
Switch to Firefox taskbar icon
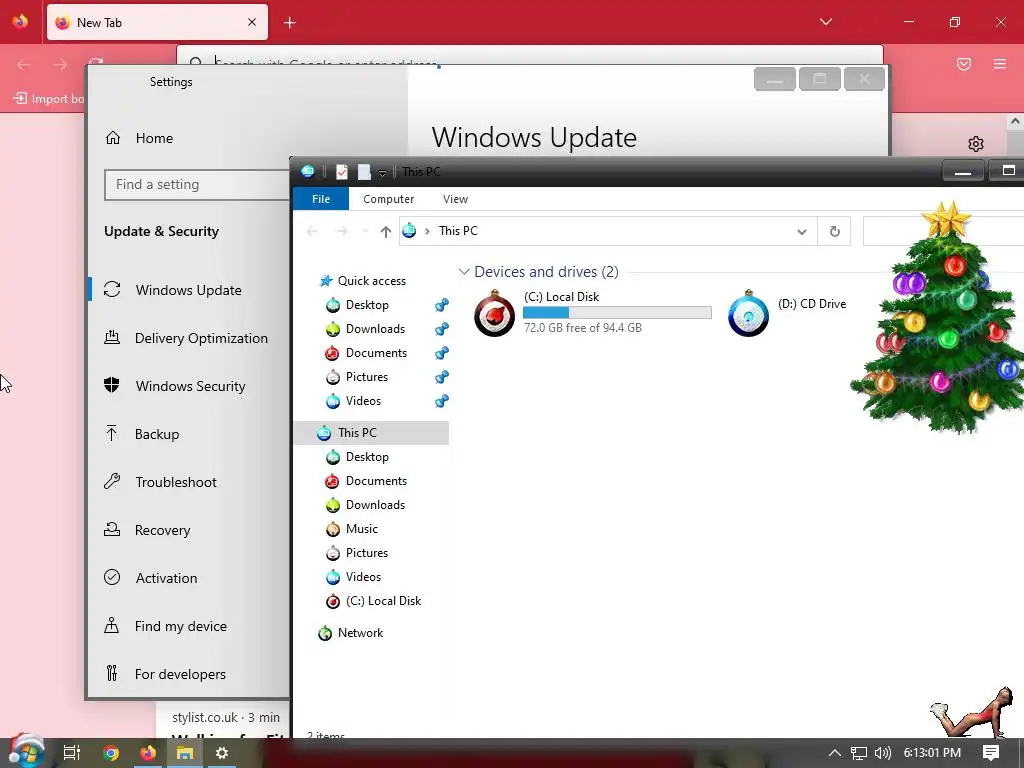click(148, 753)
